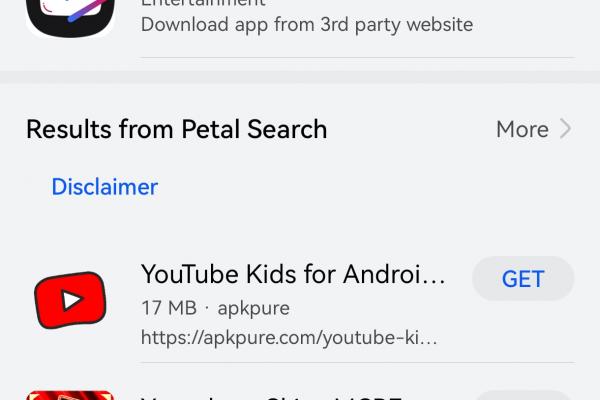Select the YouTube Kids for Android title
This screenshot has width=600, height=400.
pyautogui.click(x=293, y=274)
